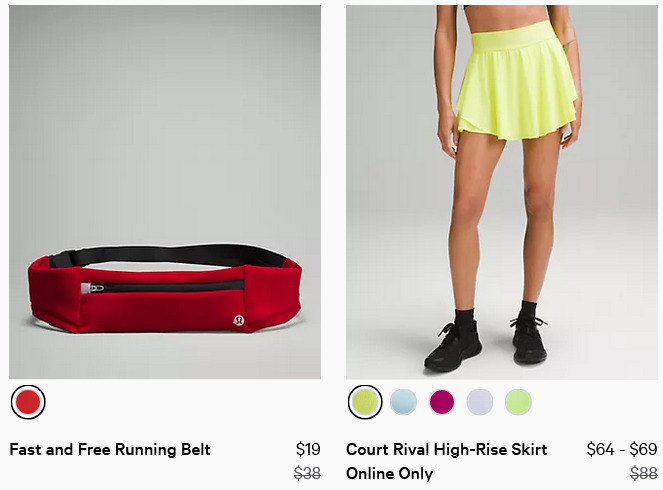Click the crossed-out $38 original price
The width and height of the screenshot is (663, 490).
[x=307, y=473]
